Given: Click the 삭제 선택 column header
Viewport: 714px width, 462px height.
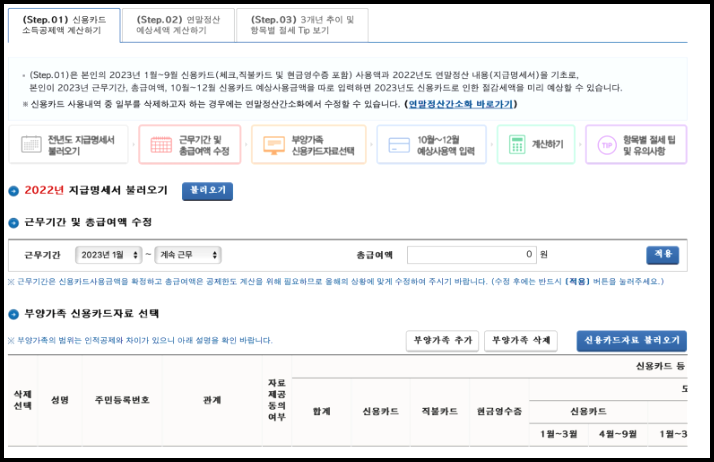Looking at the screenshot, I should click(23, 400).
